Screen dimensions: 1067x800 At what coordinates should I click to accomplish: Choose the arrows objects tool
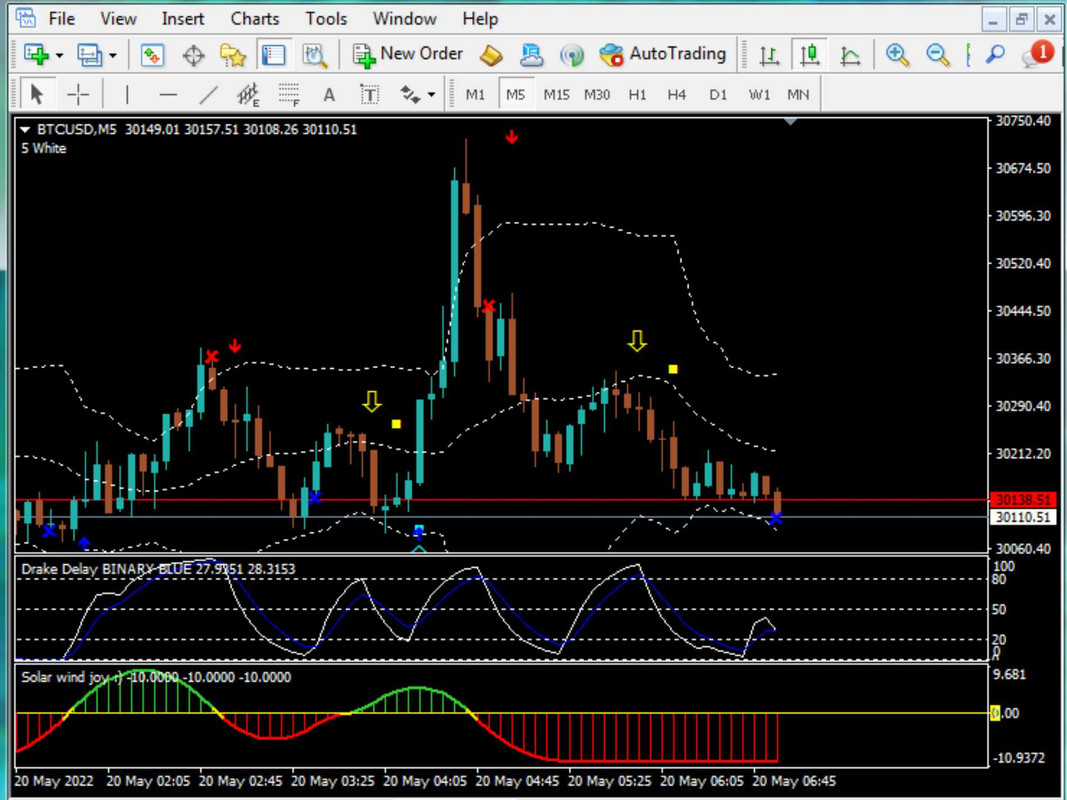(410, 95)
